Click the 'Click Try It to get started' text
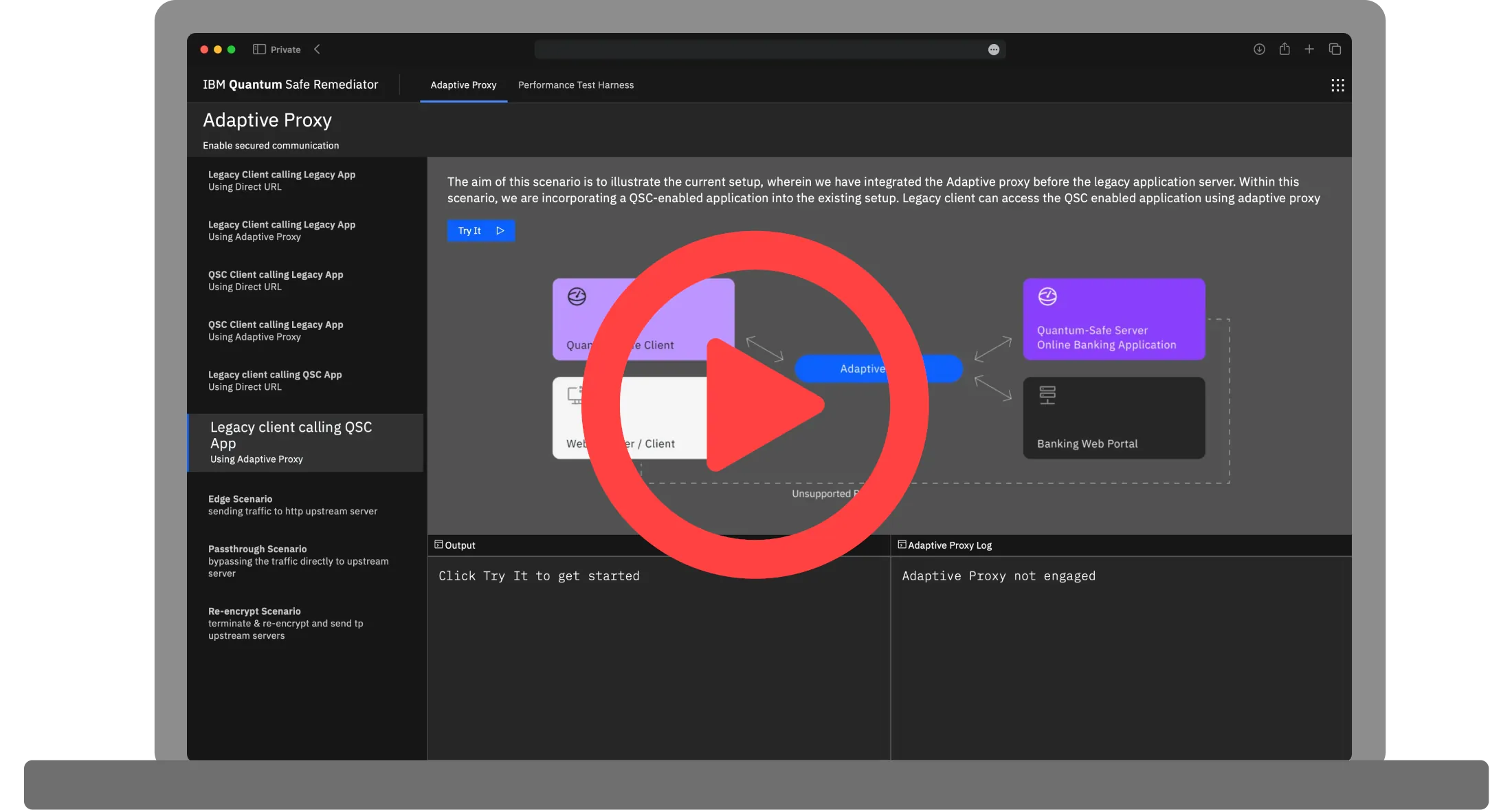This screenshot has width=1512, height=810. tap(539, 576)
